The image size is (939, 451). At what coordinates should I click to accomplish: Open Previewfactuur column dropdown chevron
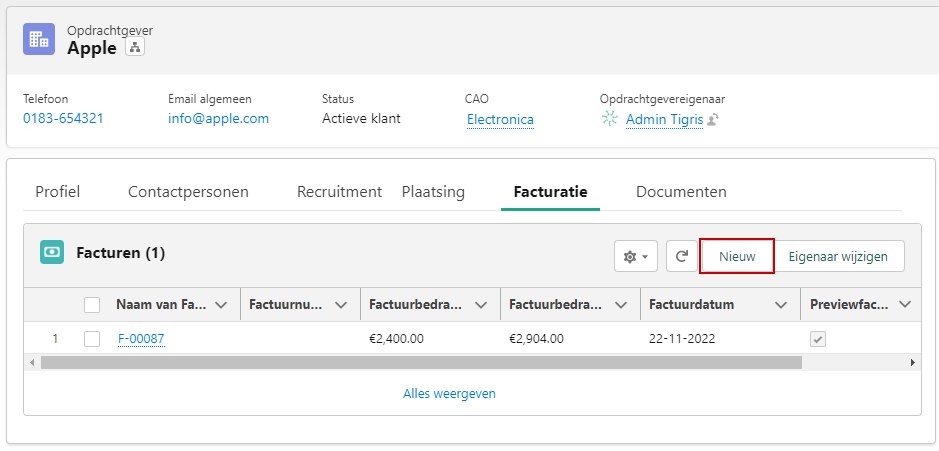905,305
